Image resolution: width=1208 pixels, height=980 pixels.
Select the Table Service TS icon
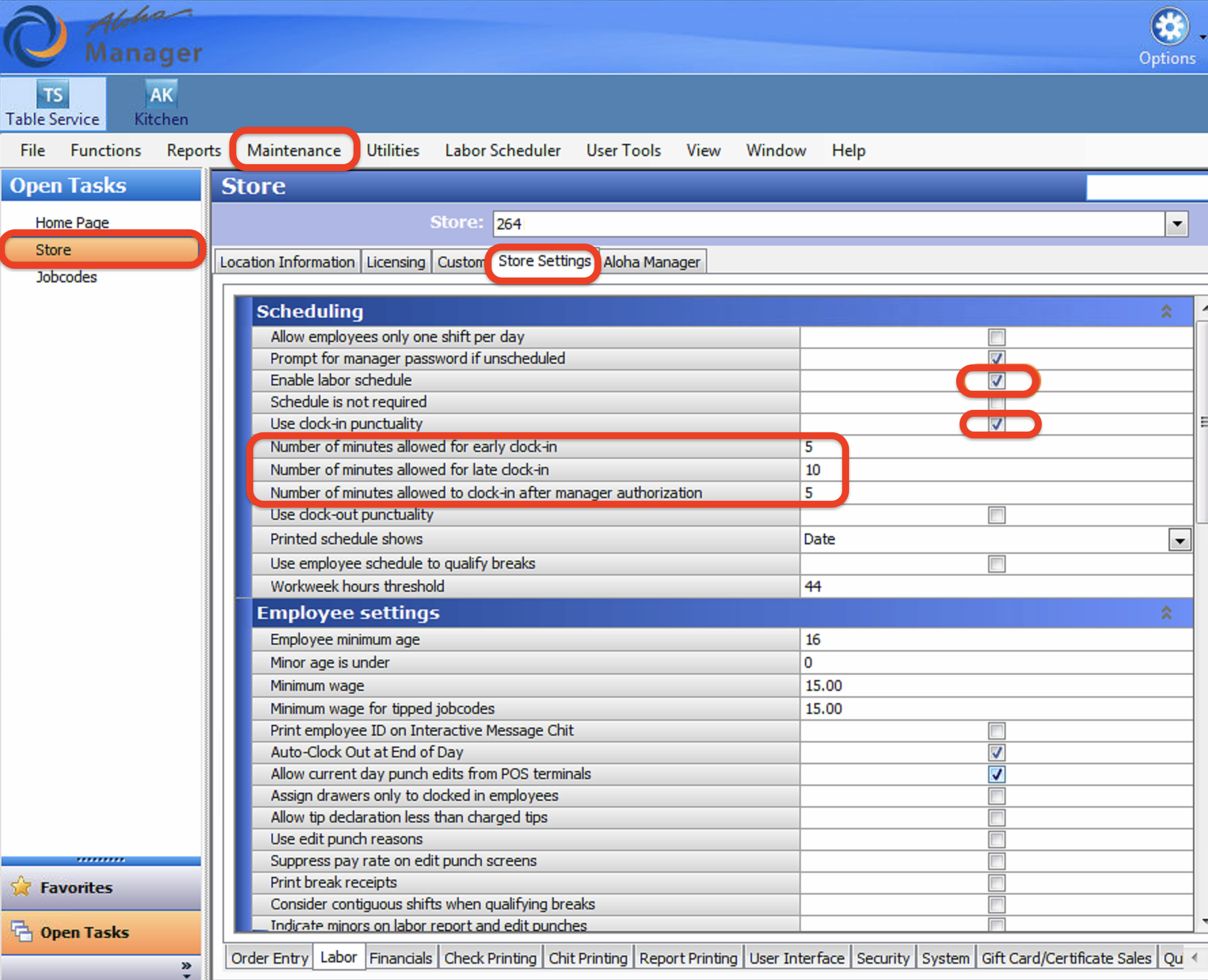[53, 96]
